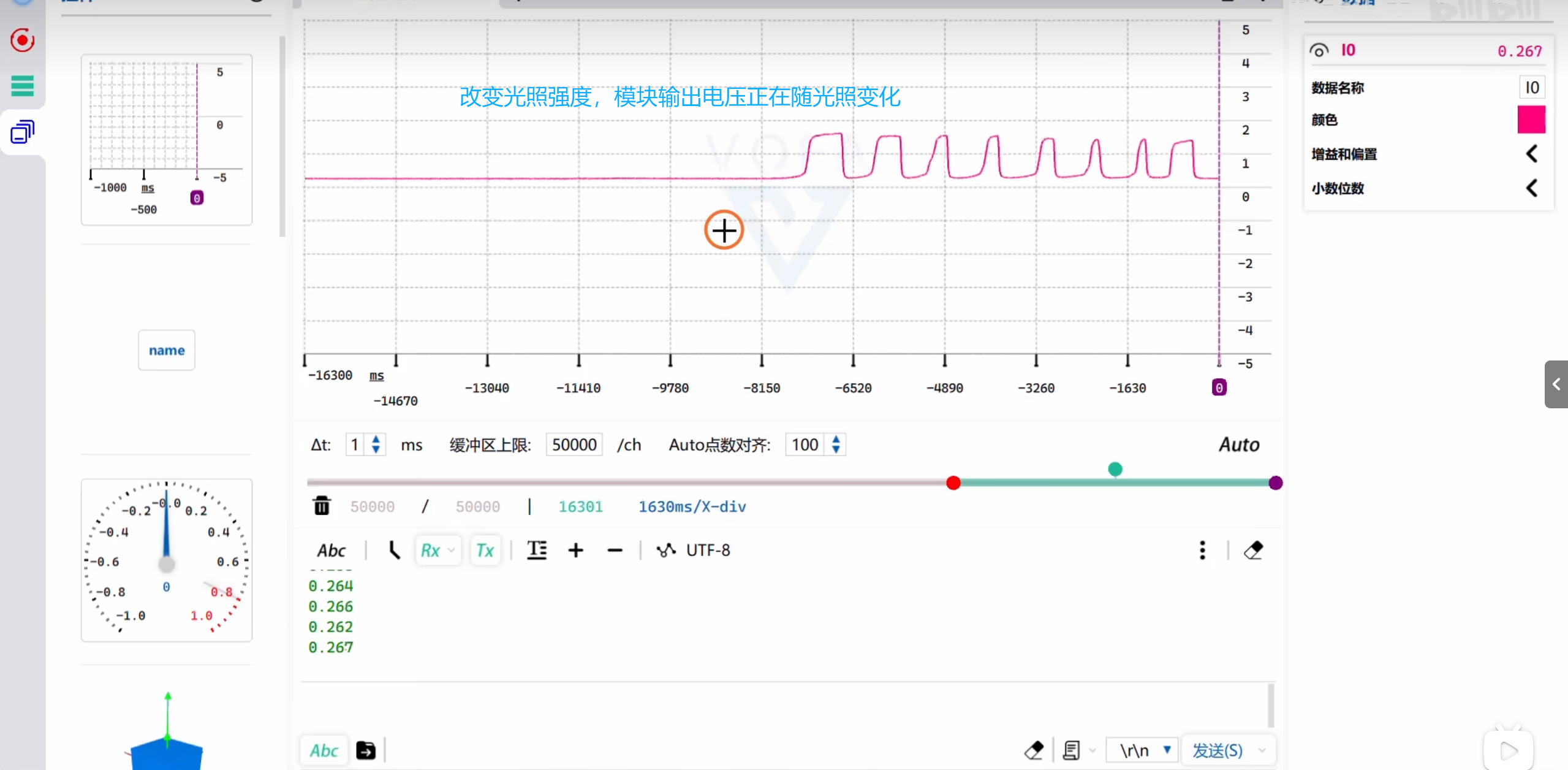
Task: Open the green list menu icon
Action: tap(23, 86)
